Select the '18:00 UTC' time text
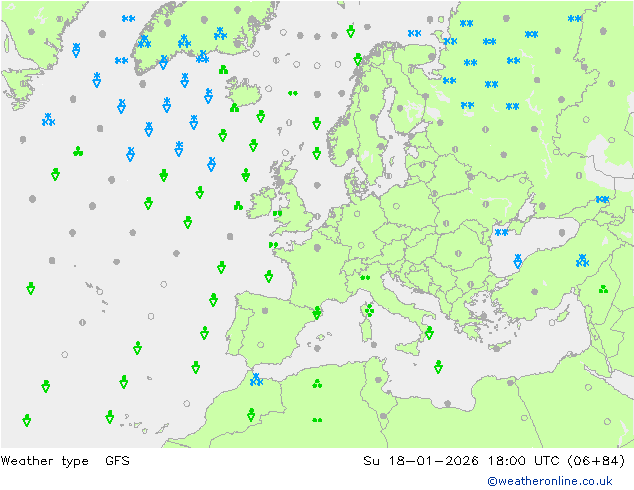The image size is (634, 490). pos(523,460)
